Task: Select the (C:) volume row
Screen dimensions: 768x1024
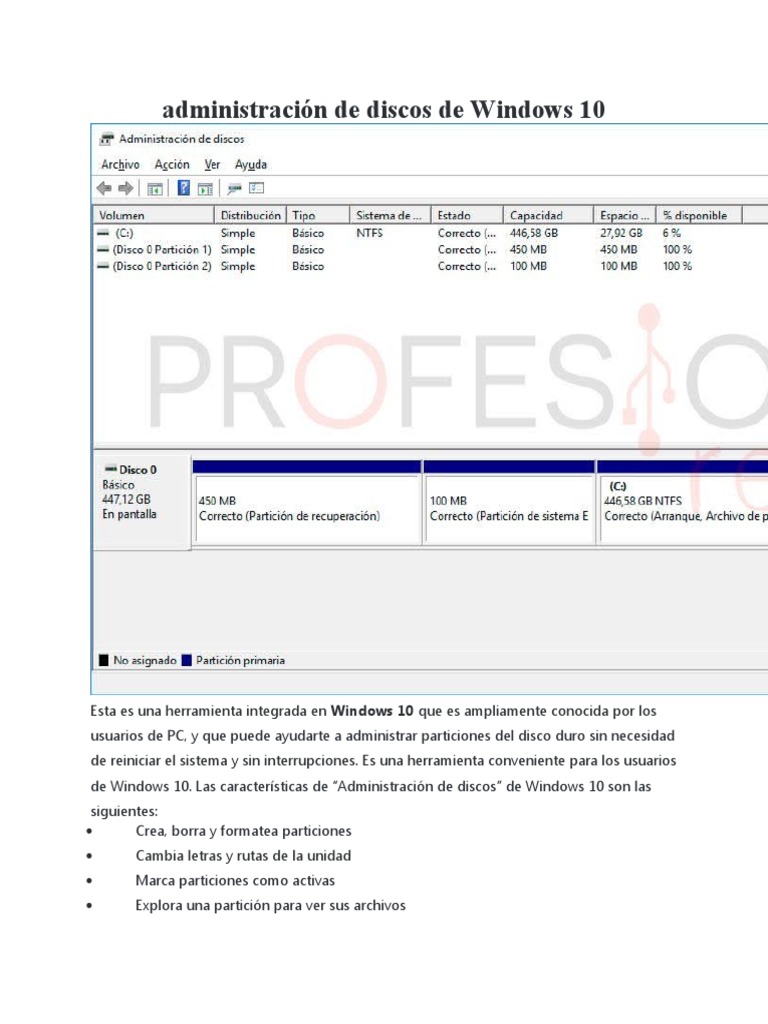Action: pyautogui.click(x=395, y=233)
